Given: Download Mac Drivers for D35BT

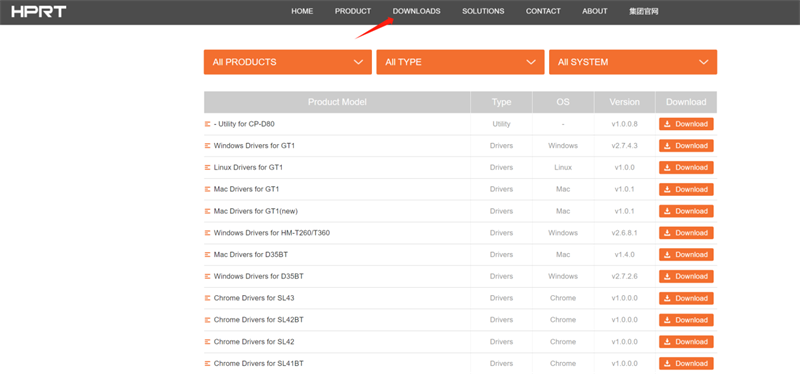Looking at the screenshot, I should tap(686, 255).
